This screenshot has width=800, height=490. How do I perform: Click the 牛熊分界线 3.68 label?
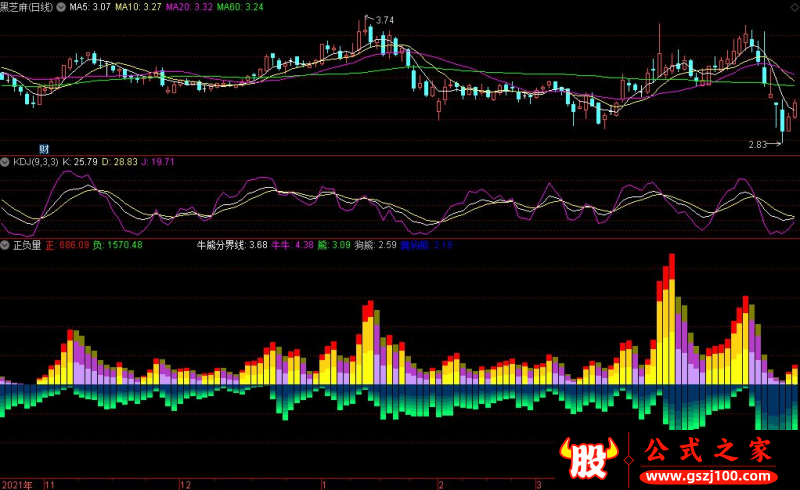point(232,245)
